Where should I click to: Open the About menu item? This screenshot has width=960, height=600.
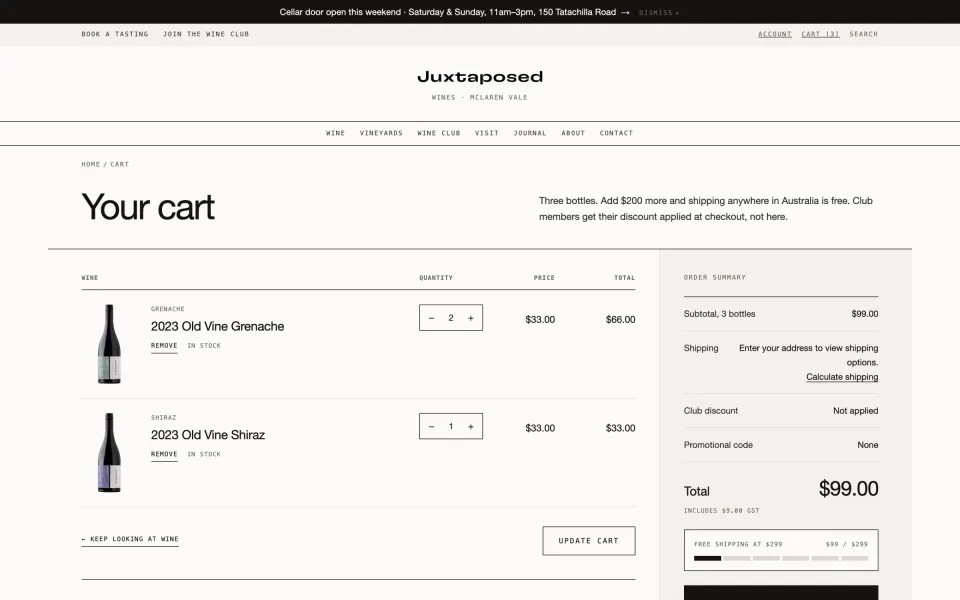click(x=573, y=133)
